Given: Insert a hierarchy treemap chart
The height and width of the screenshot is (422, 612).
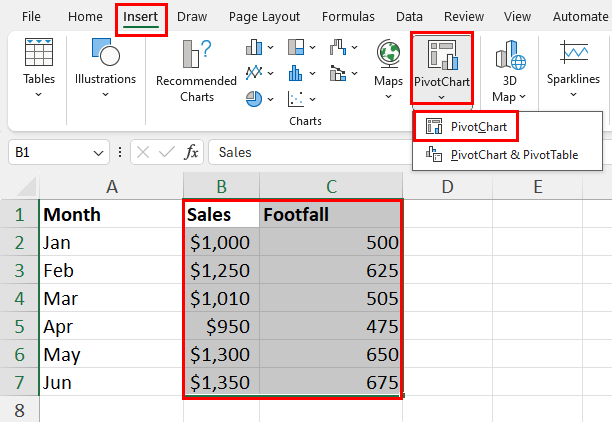Looking at the screenshot, I should (296, 47).
